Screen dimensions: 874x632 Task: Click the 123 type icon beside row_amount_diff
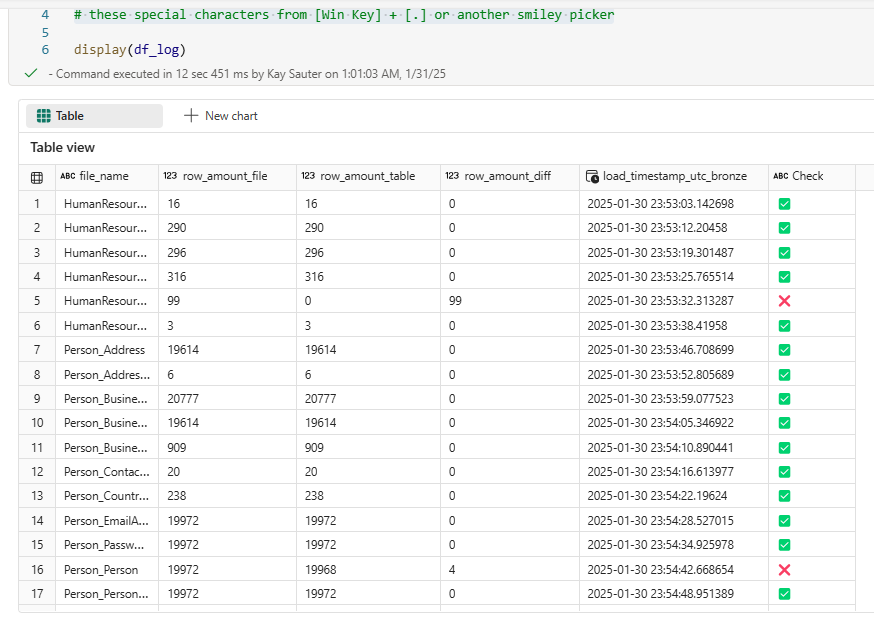[x=452, y=177]
